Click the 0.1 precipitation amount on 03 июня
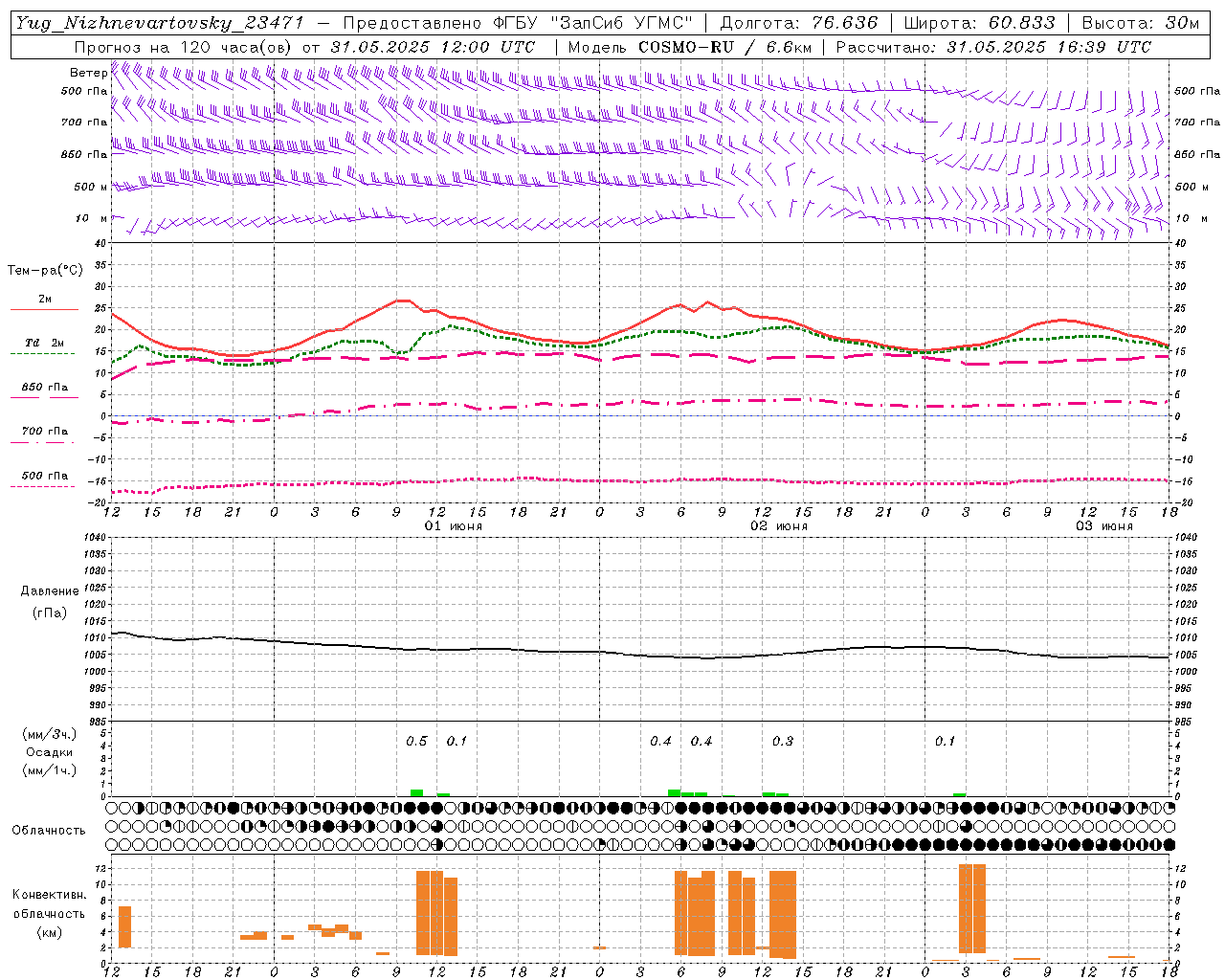 click(946, 742)
